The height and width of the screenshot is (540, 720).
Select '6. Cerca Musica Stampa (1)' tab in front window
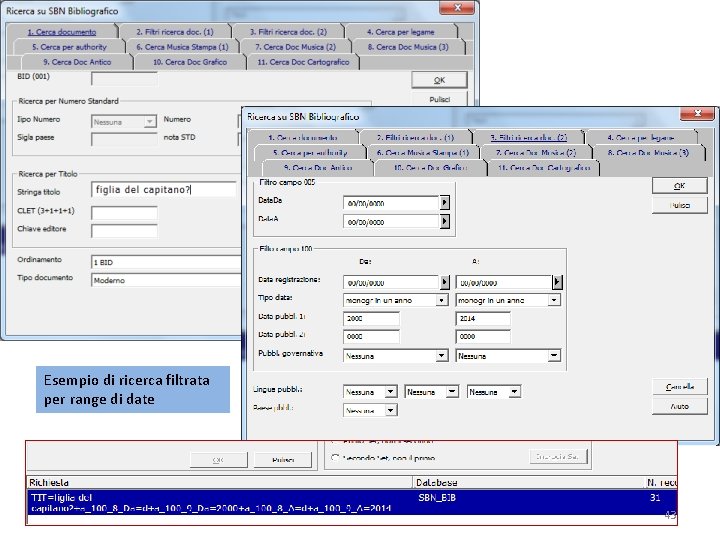pyautogui.click(x=422, y=152)
